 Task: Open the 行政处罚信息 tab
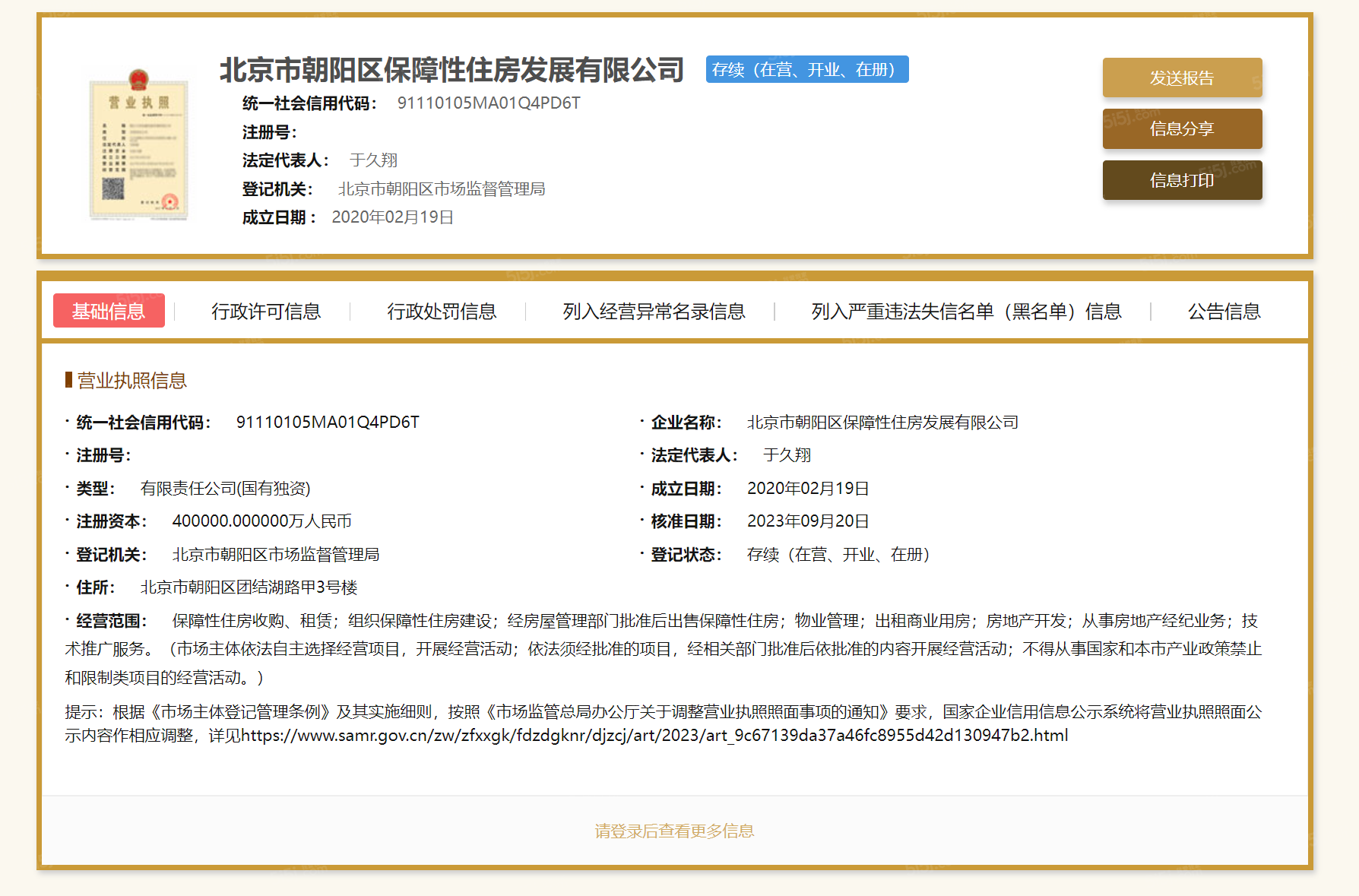tap(442, 312)
